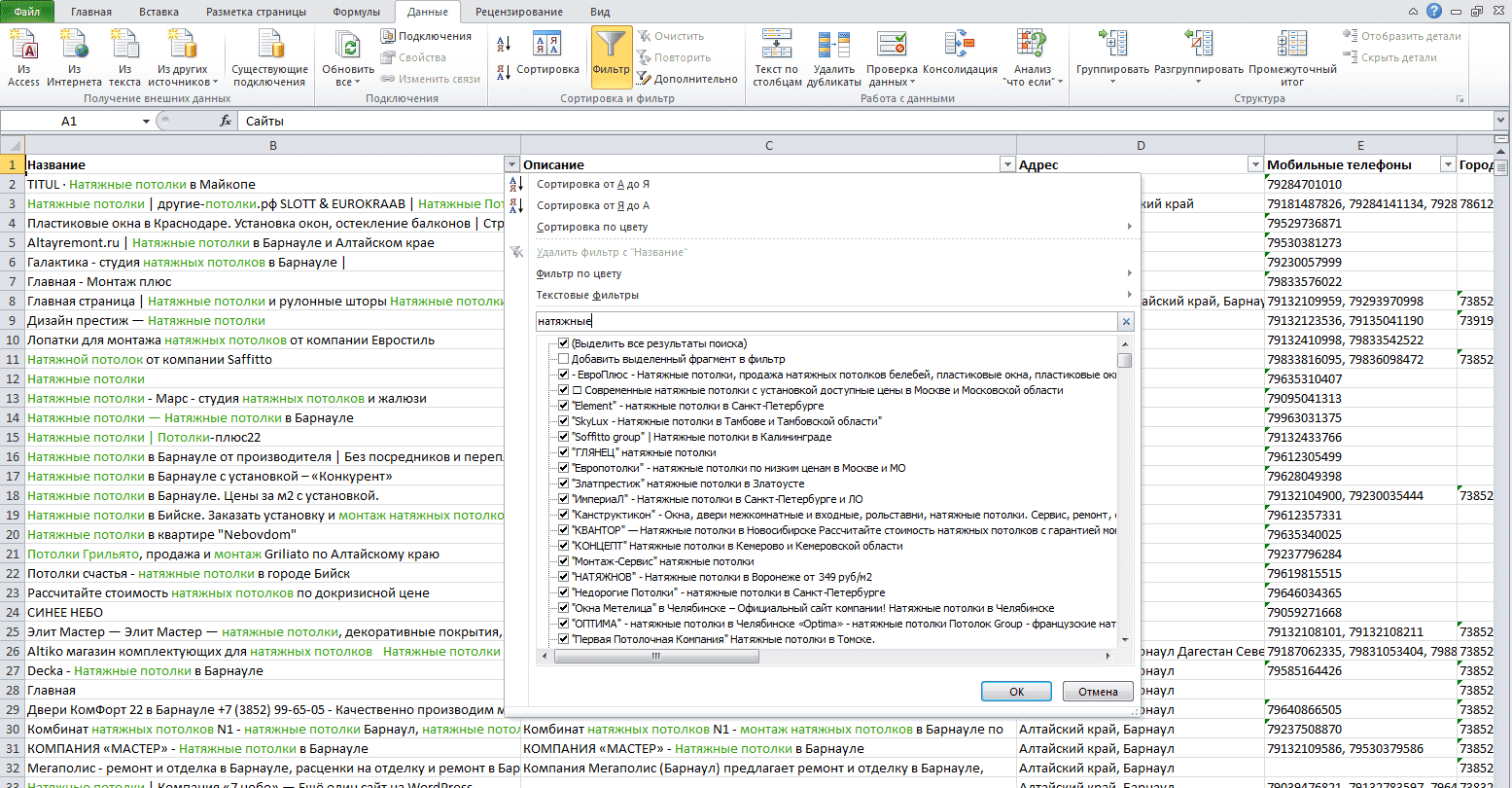
Task: Uncheck the "Element" Санкт-Петербург item
Action: coord(563,406)
